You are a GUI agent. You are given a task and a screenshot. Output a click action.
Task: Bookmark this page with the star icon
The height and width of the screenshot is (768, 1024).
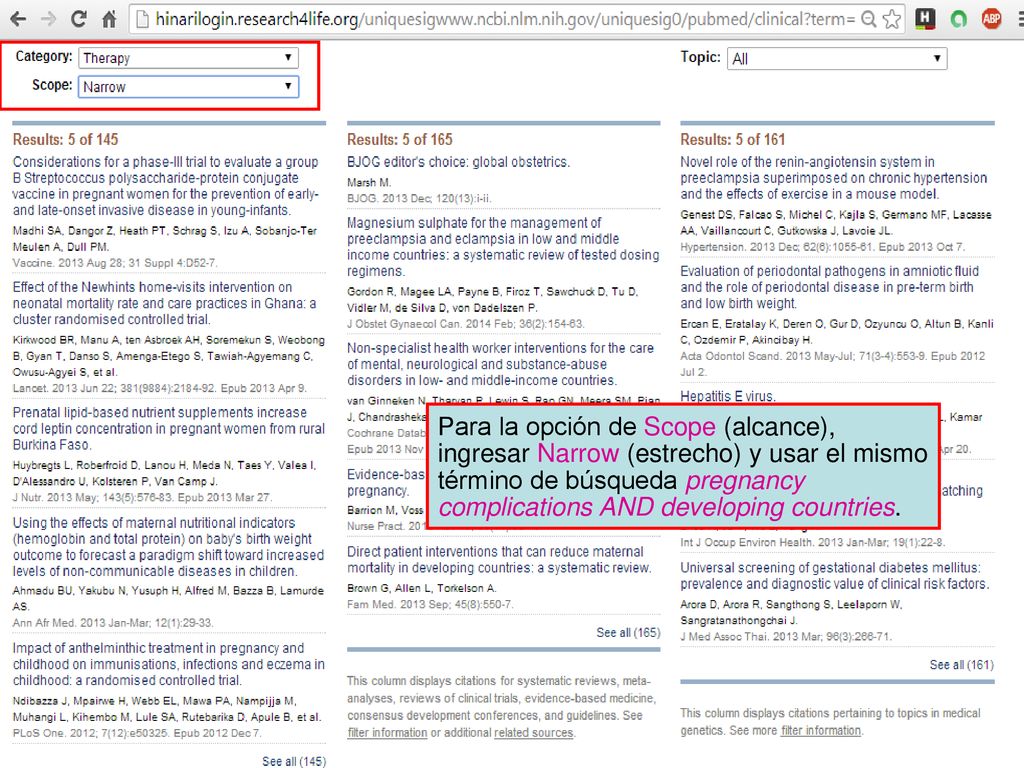pos(891,19)
